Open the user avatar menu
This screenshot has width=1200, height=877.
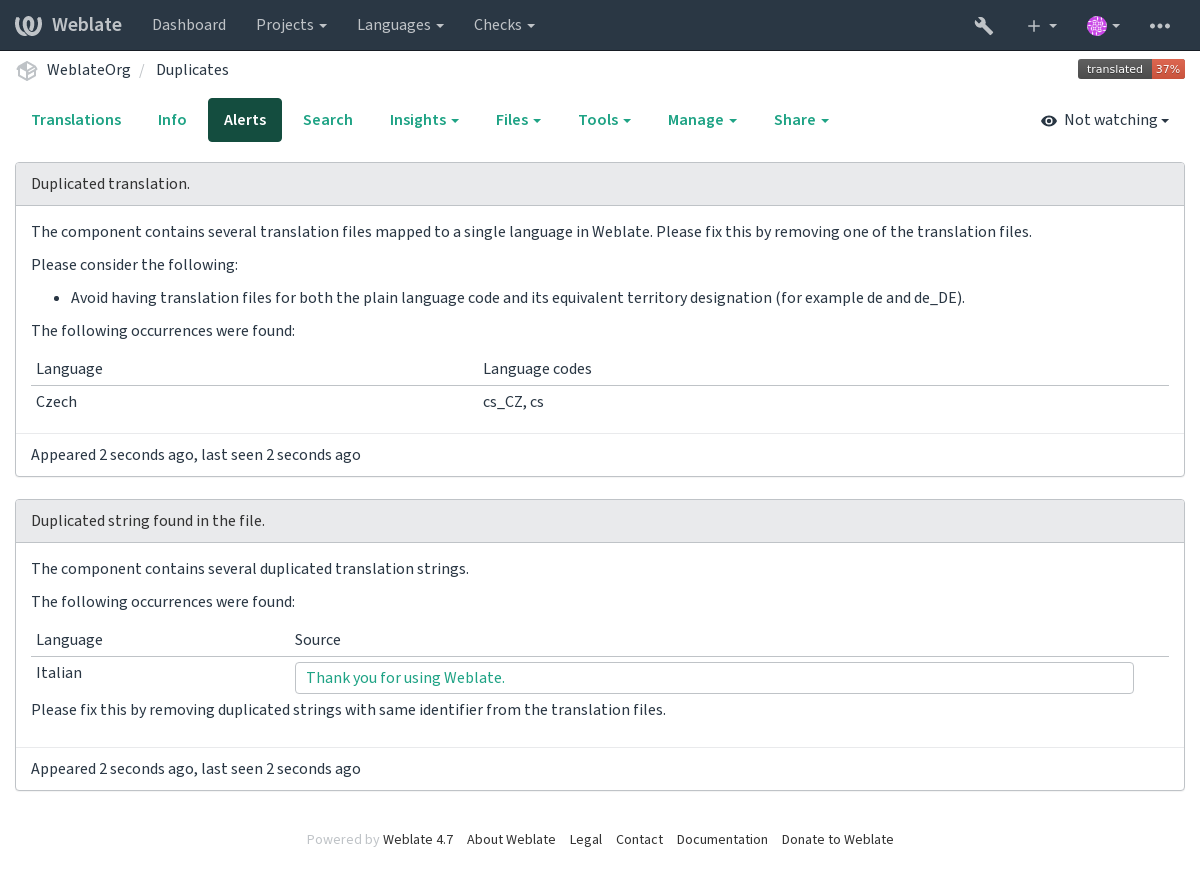(1103, 25)
